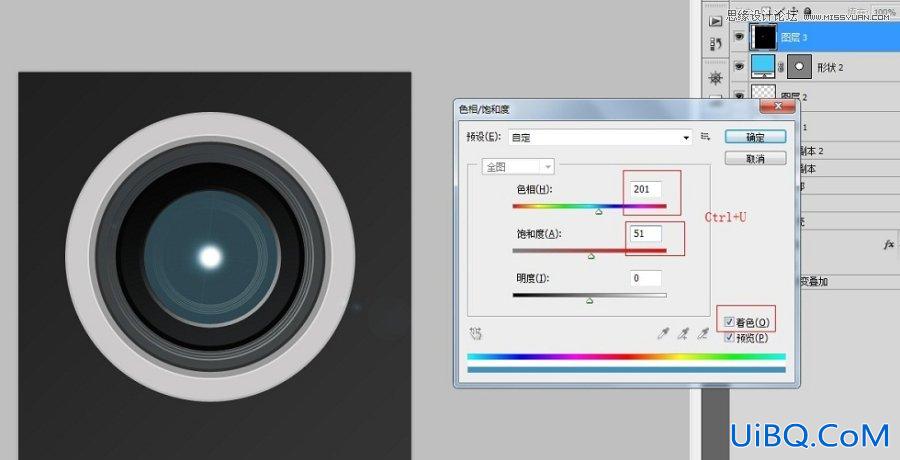Open the History panel icon
The image size is (900, 460).
pos(715,44)
